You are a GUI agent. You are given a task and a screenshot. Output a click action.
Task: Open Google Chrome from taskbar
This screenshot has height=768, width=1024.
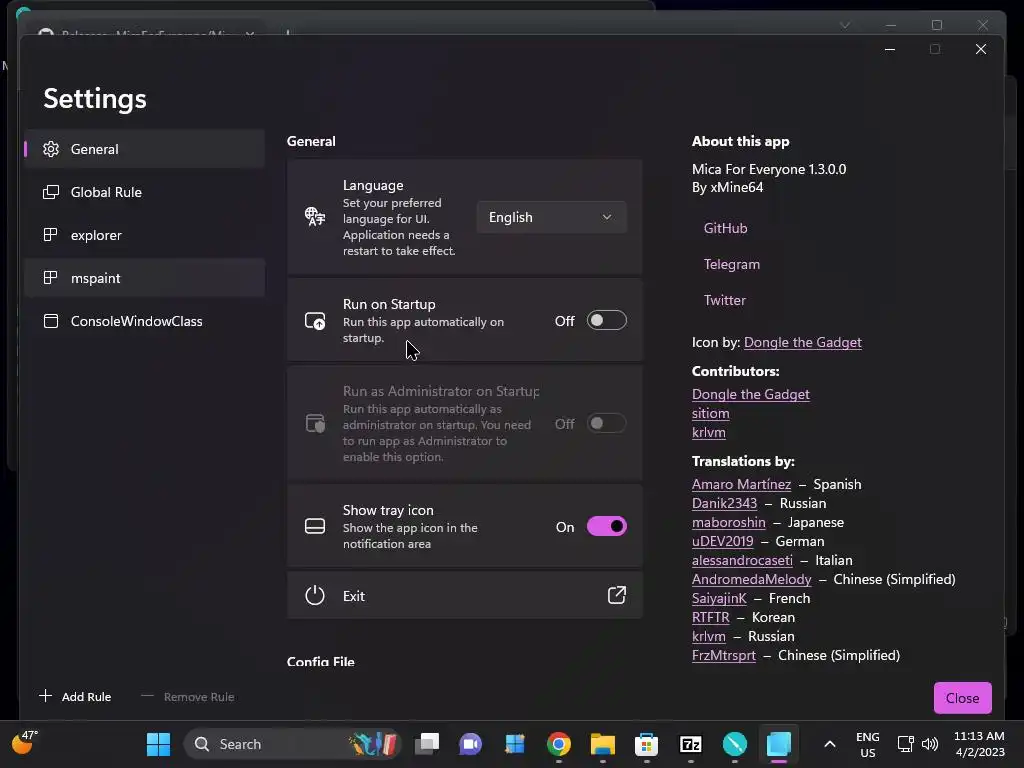(558, 744)
